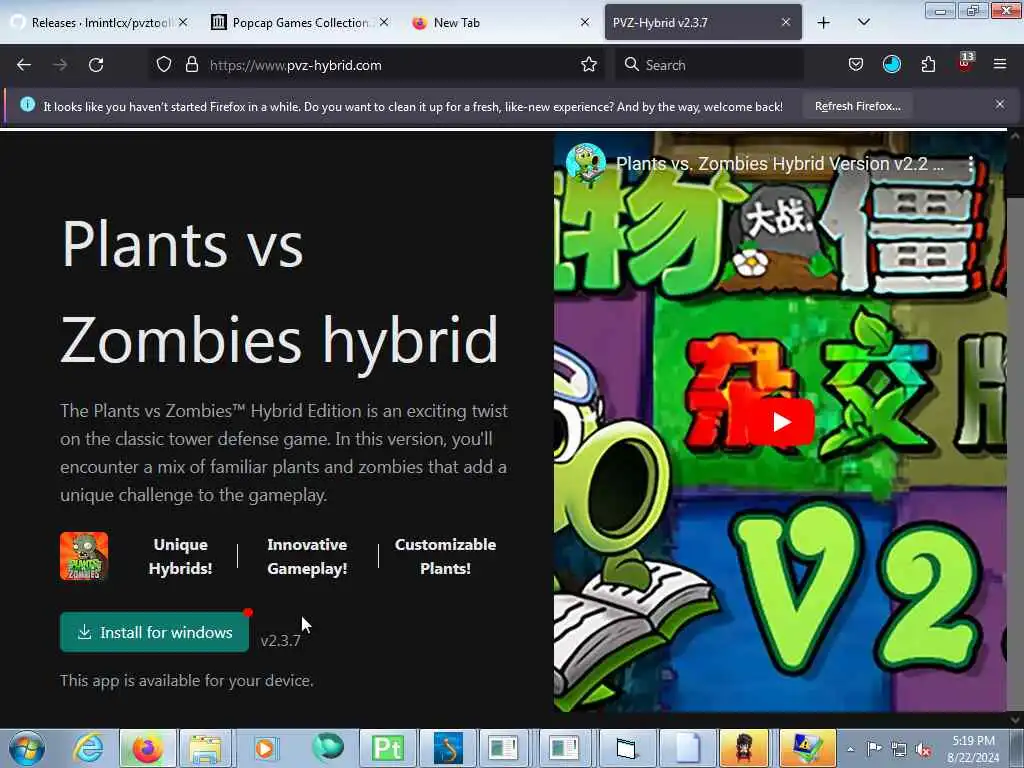Dismiss the Firefox refresh notification bar
The height and width of the screenshot is (768, 1024).
pyautogui.click(x=999, y=104)
